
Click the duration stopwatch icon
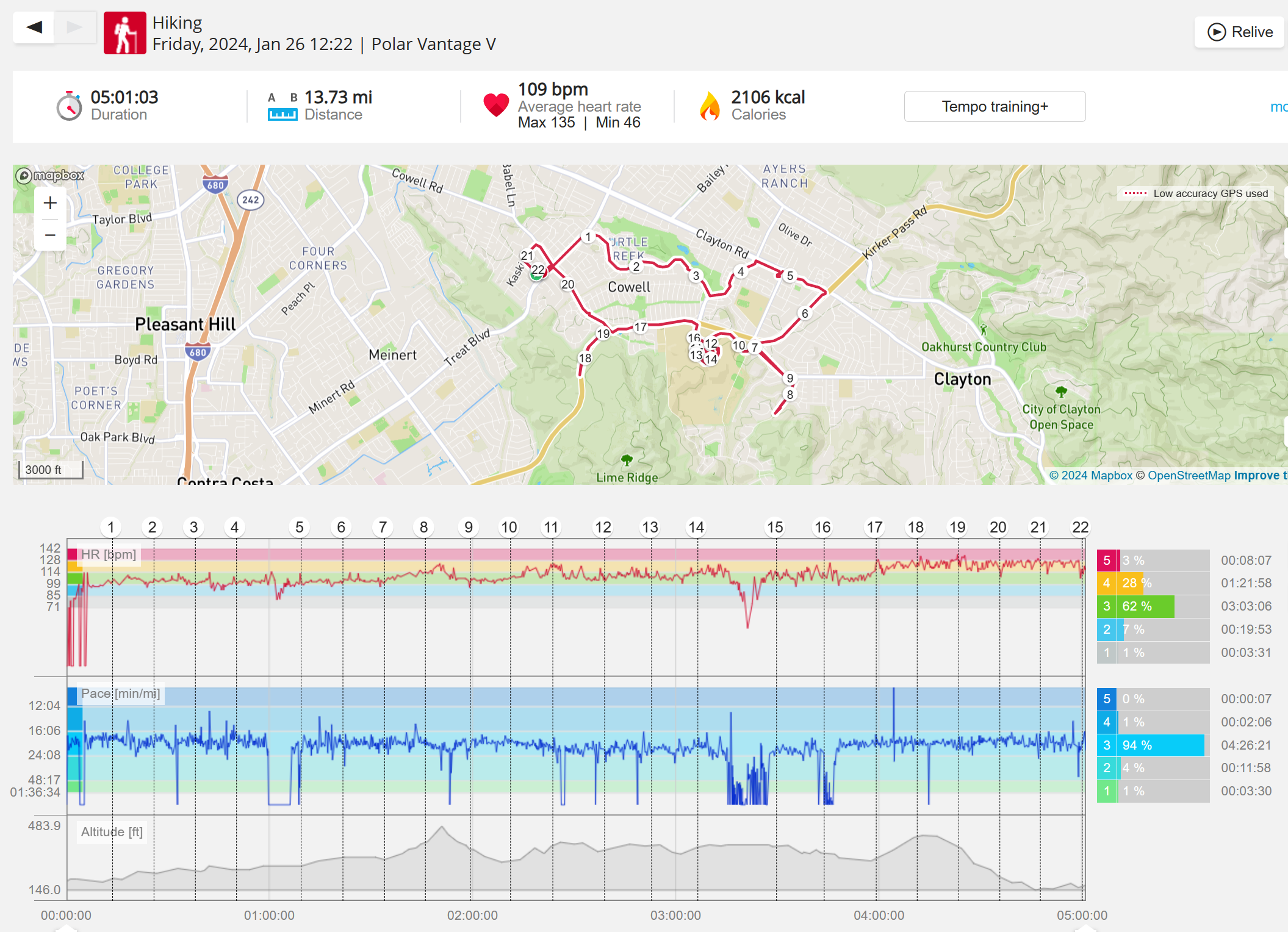click(69, 106)
